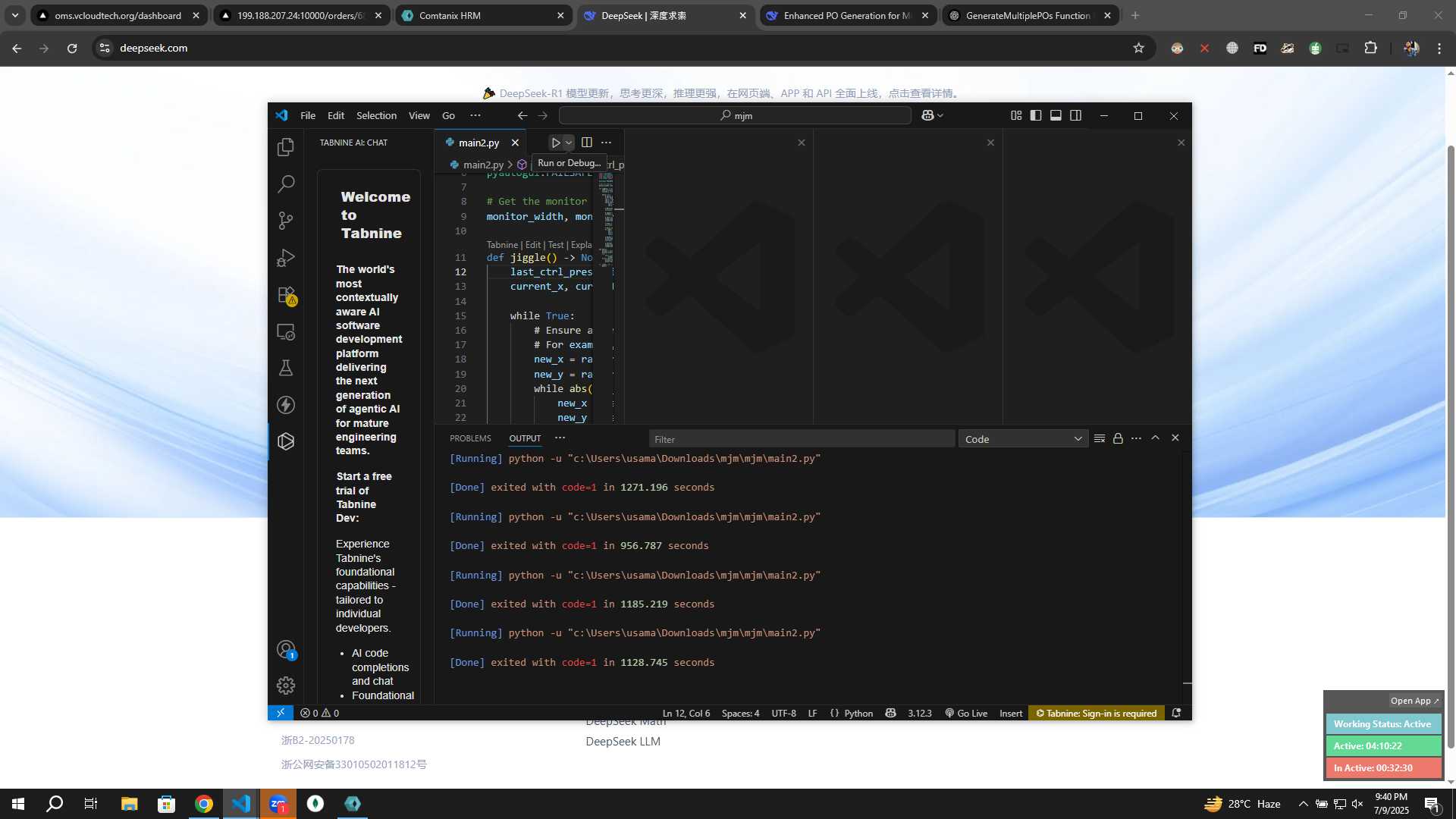Select the main2.py tab
This screenshot has height=819, width=1456.
coord(479,143)
